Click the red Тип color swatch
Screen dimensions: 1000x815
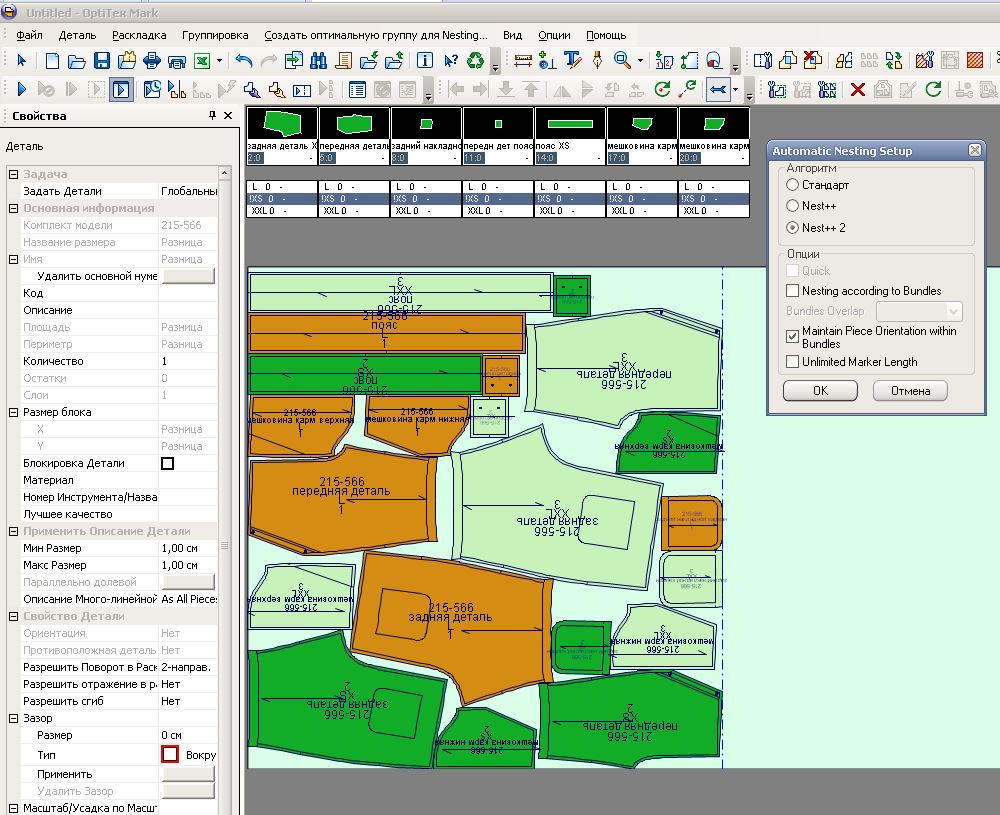[169, 754]
